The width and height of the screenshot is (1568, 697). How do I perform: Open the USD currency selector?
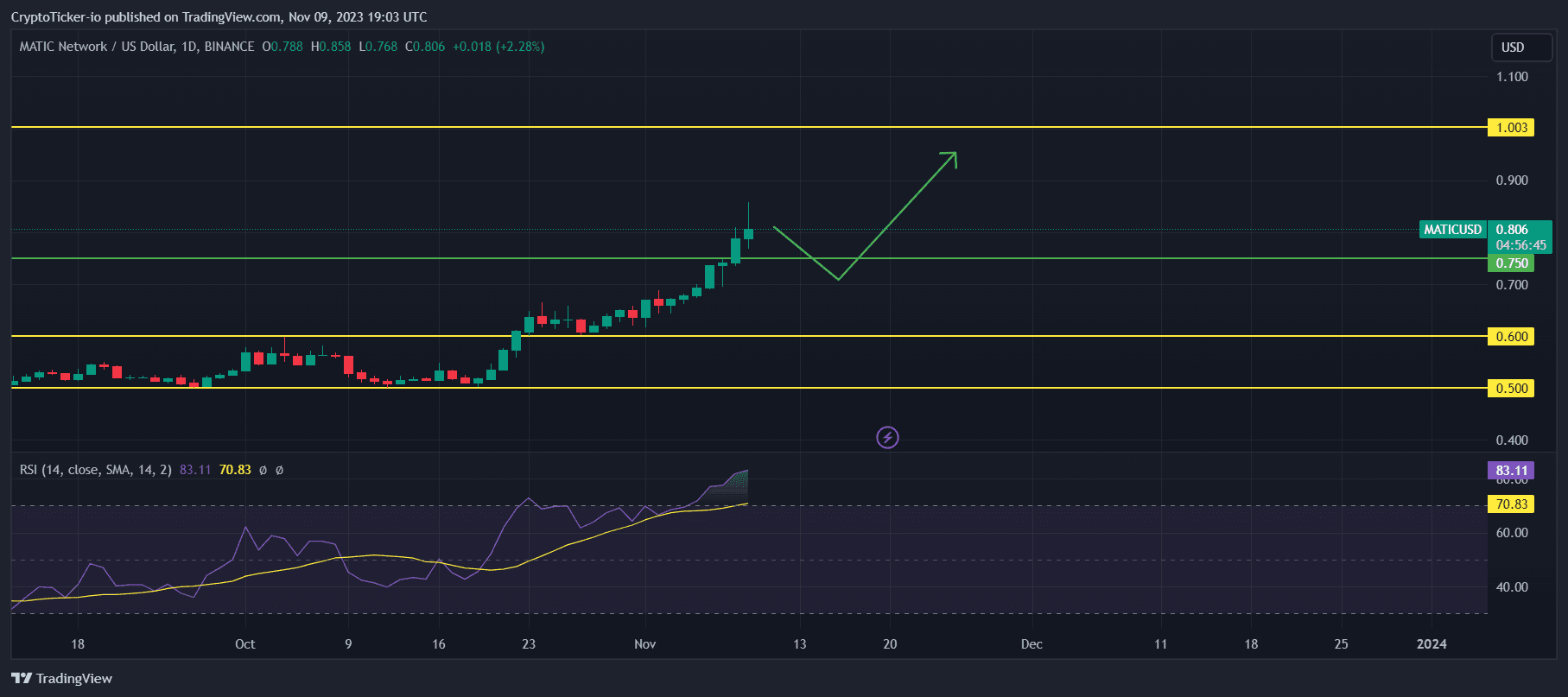[x=1520, y=48]
